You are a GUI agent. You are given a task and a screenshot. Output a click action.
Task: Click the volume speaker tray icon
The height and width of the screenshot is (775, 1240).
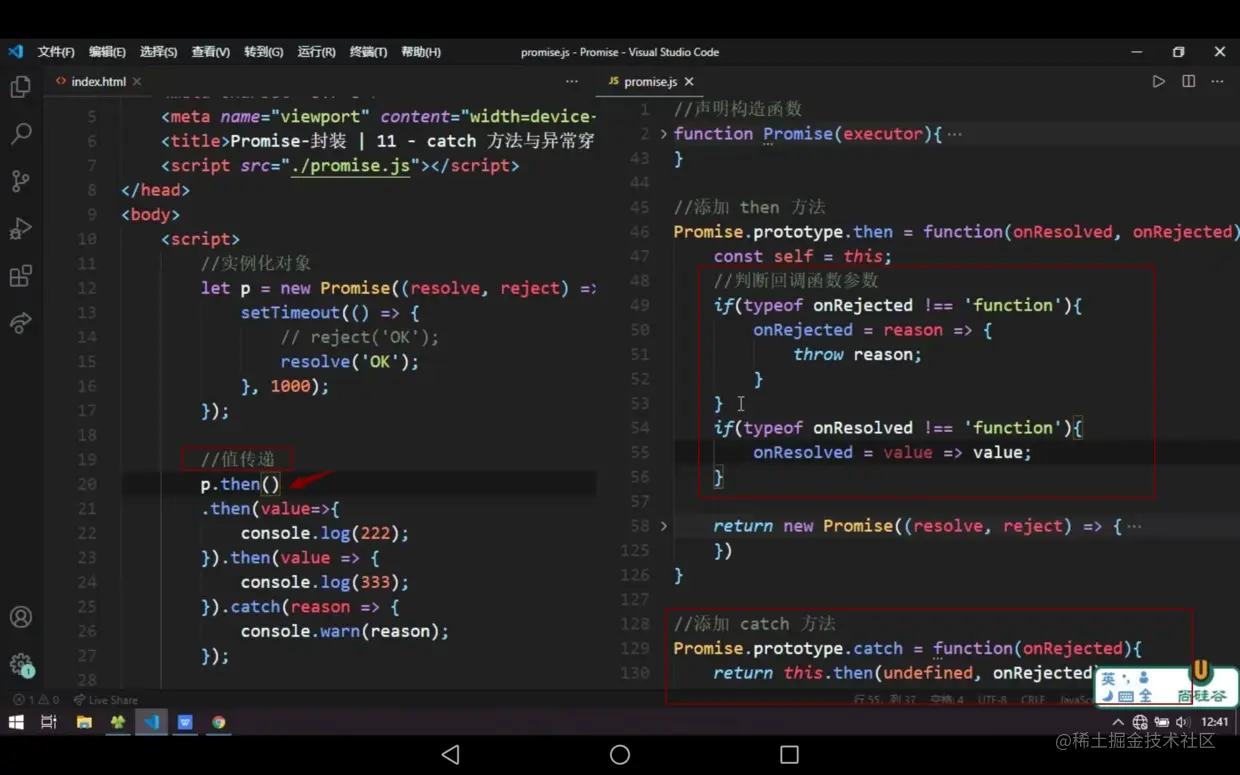[x=1182, y=722]
